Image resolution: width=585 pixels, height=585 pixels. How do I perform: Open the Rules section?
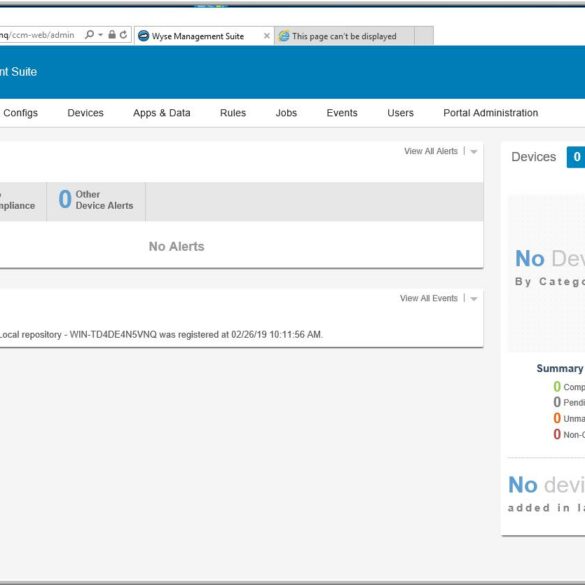(x=233, y=113)
